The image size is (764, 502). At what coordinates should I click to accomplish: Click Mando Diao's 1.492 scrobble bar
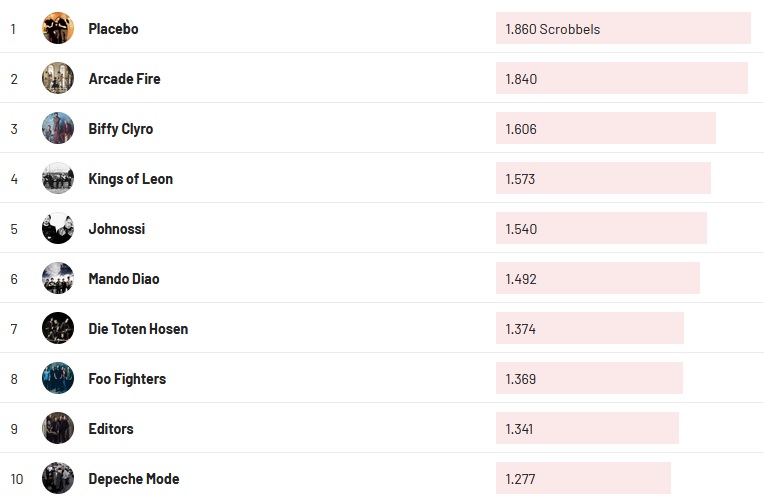(x=597, y=279)
